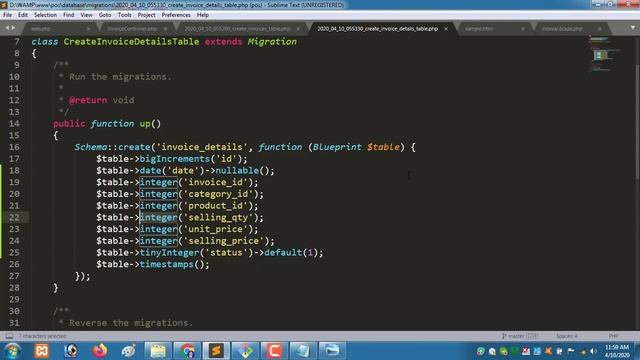Click 'selling_price' string on line 24
This screenshot has width=640, height=360.
tap(224, 241)
